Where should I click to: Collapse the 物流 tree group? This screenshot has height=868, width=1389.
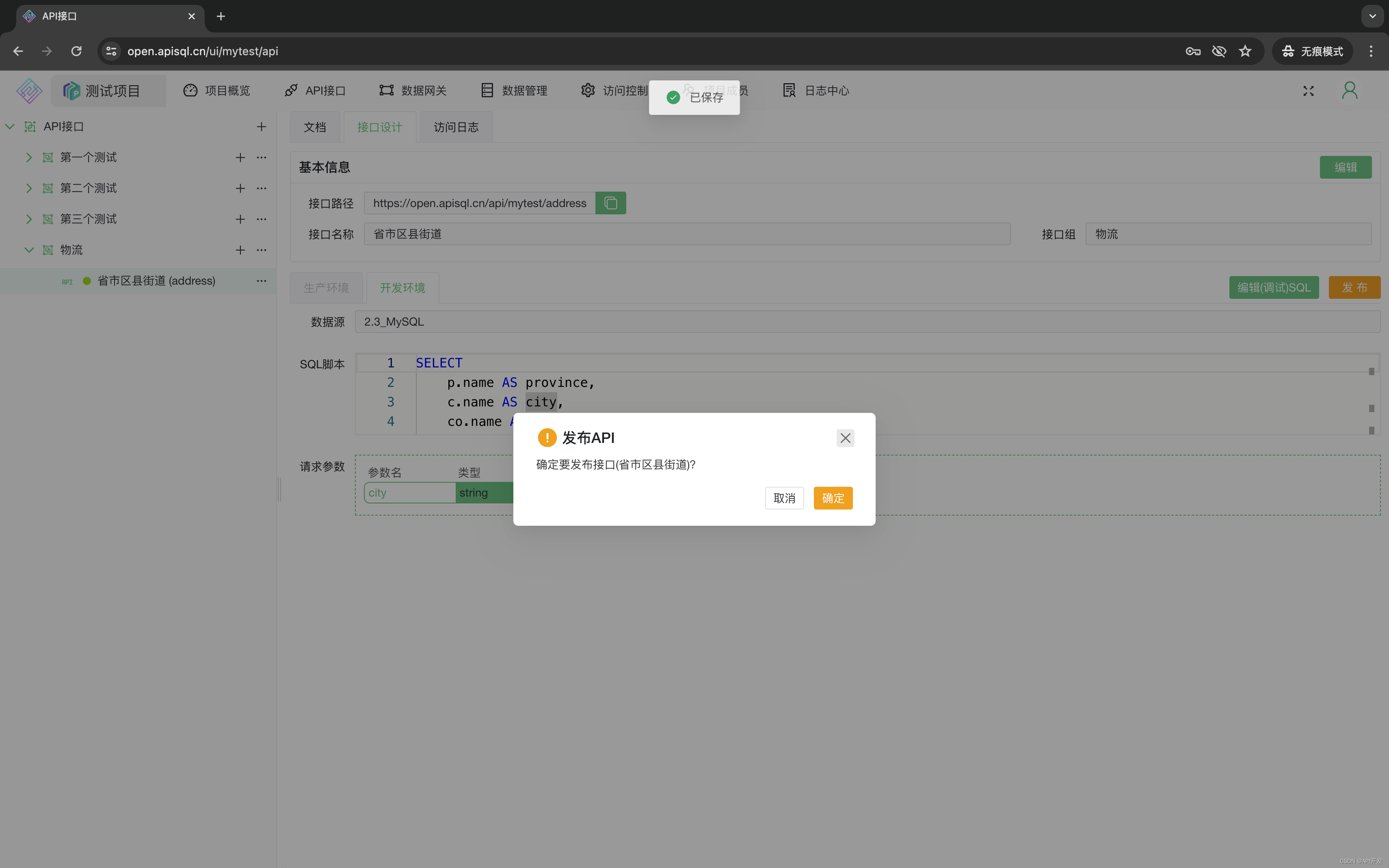[29, 250]
